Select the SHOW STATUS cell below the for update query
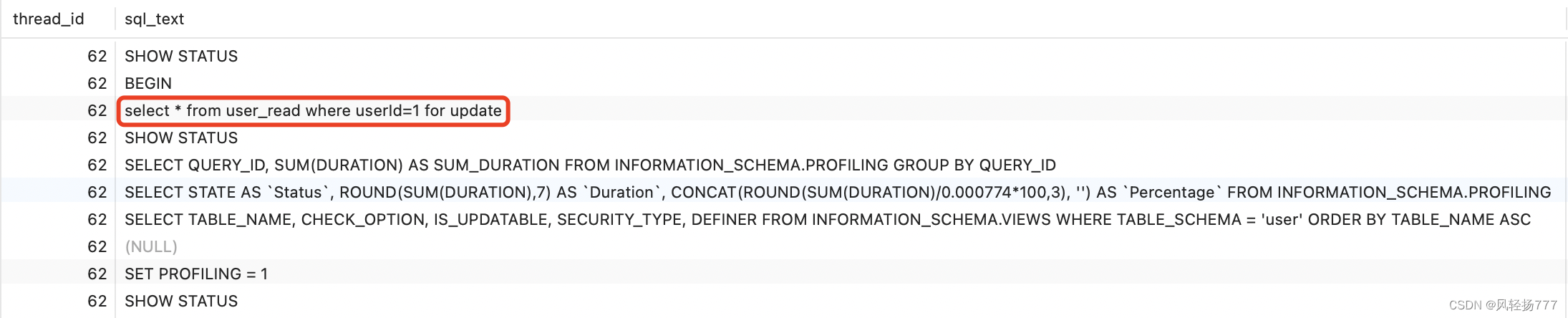The image size is (1568, 318). 181,138
